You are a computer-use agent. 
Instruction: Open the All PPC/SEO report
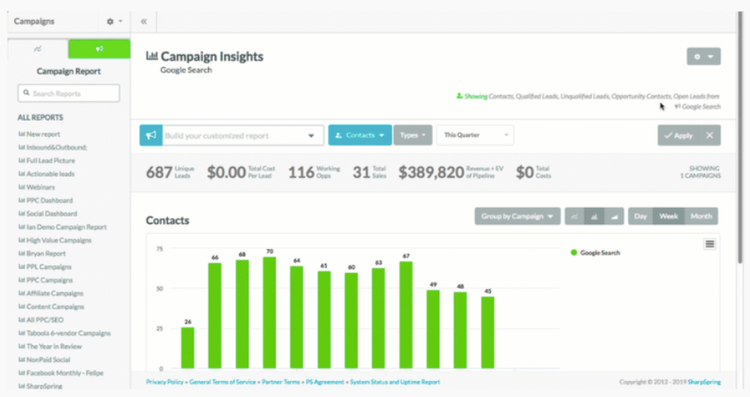tap(41, 320)
